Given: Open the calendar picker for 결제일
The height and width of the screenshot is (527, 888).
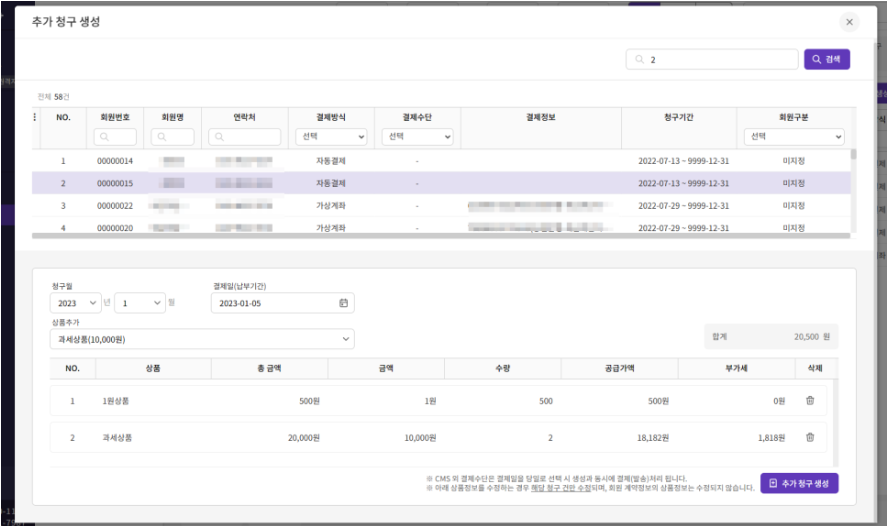Looking at the screenshot, I should click(343, 302).
